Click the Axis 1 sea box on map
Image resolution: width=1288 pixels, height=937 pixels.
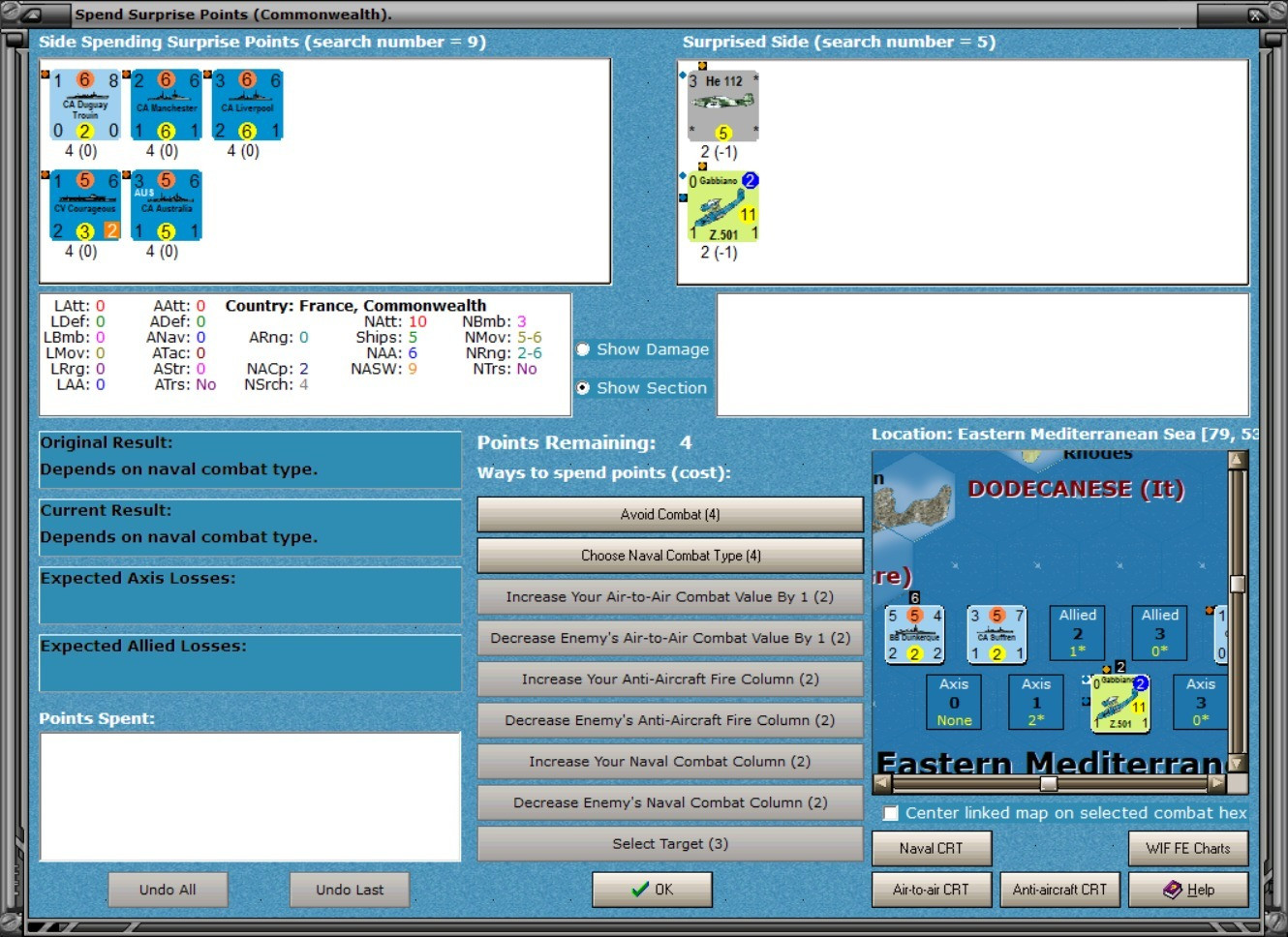(x=1036, y=702)
